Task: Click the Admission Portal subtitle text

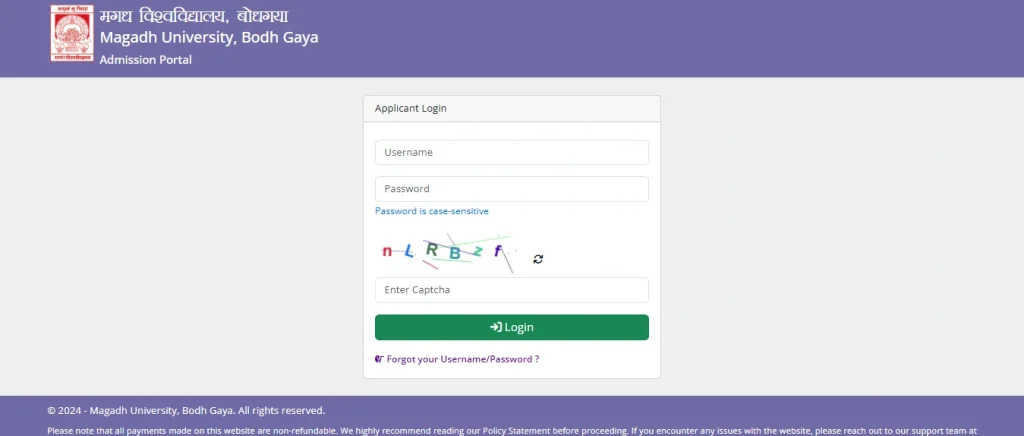Action: pyautogui.click(x=145, y=60)
